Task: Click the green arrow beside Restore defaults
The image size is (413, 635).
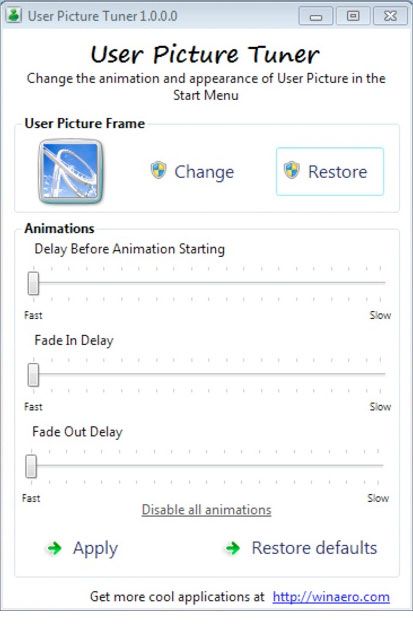Action: [x=233, y=548]
